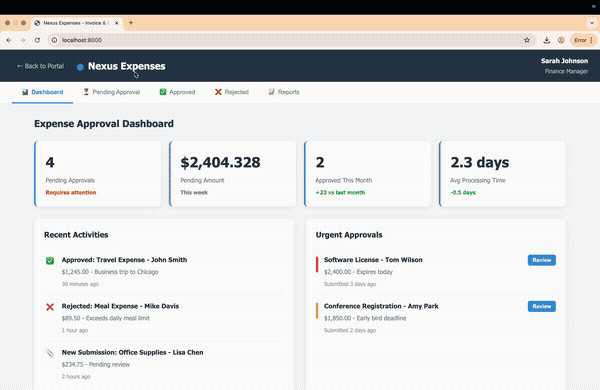Click the red macOS close window button
600x390 pixels.
point(7,23)
